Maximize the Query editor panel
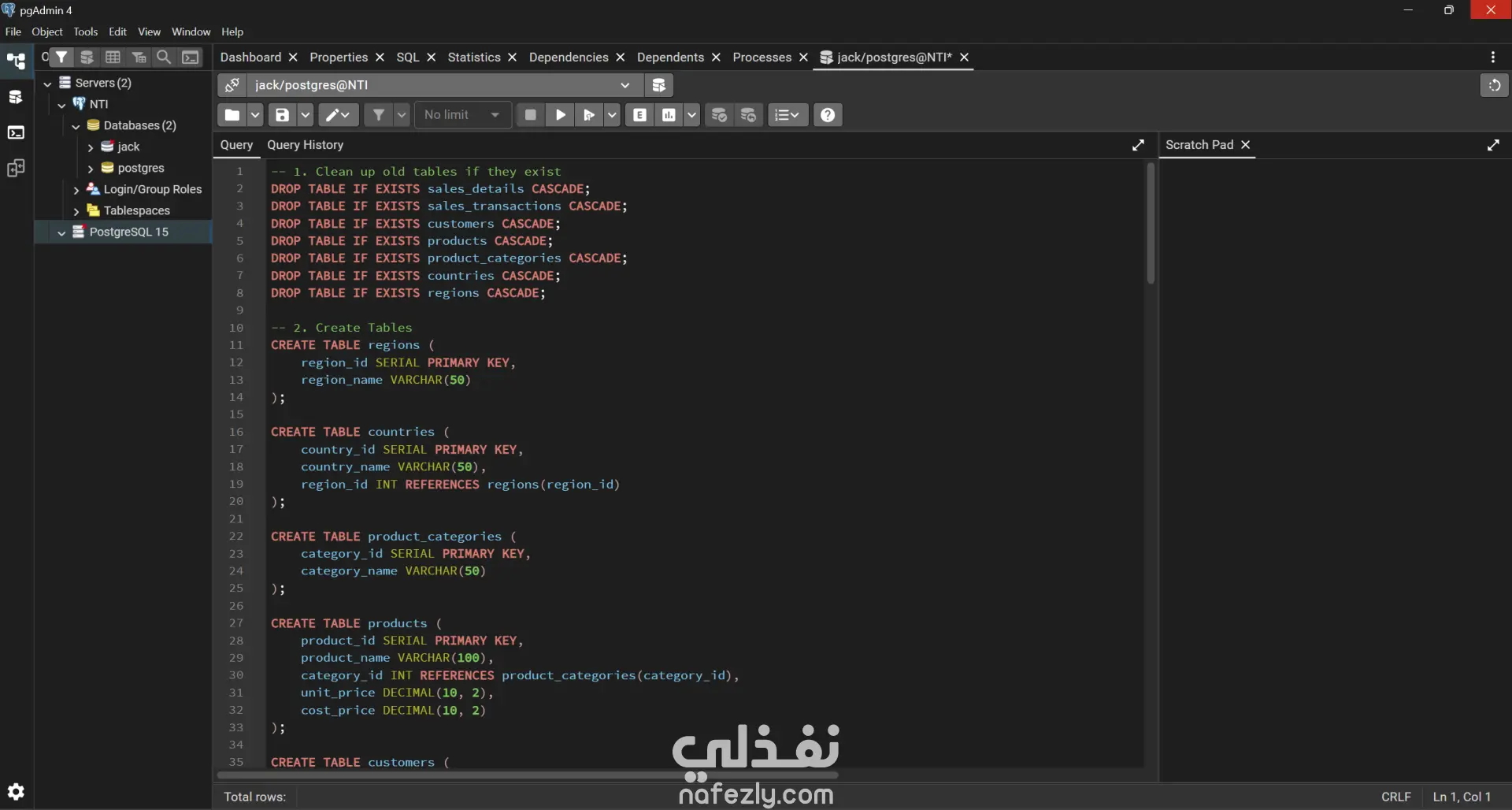Image resolution: width=1512 pixels, height=810 pixels. (x=1139, y=145)
